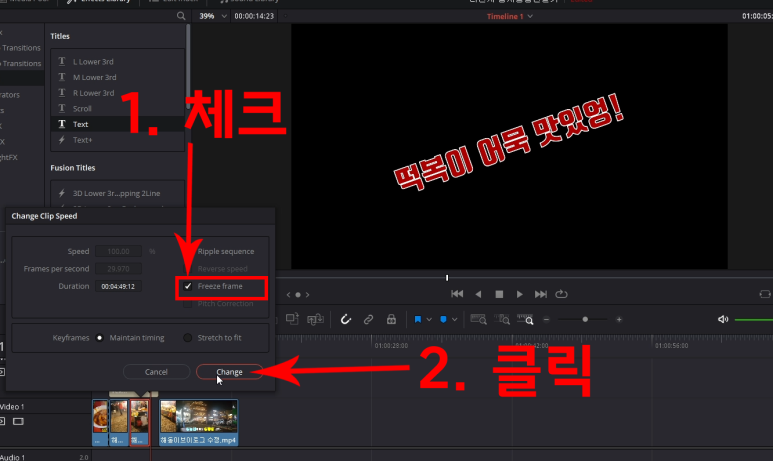Viewport: 773px width, 461px height.
Task: Toggle timeline snapping magnet icon
Action: coord(346,319)
